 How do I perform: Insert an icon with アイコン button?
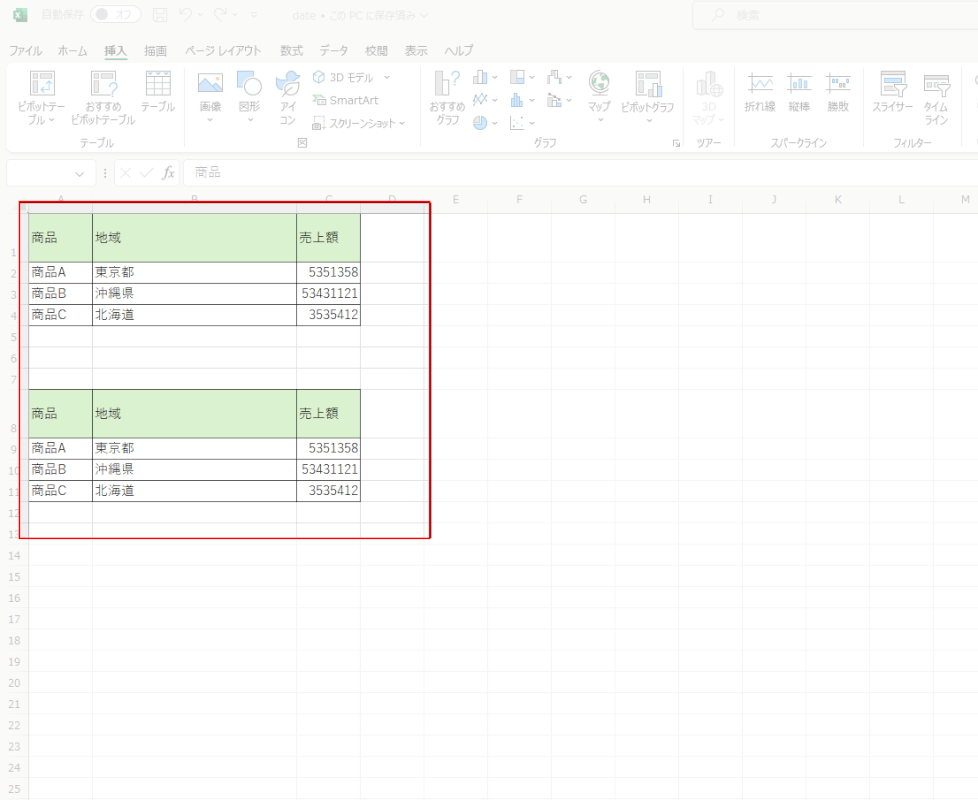(x=288, y=98)
